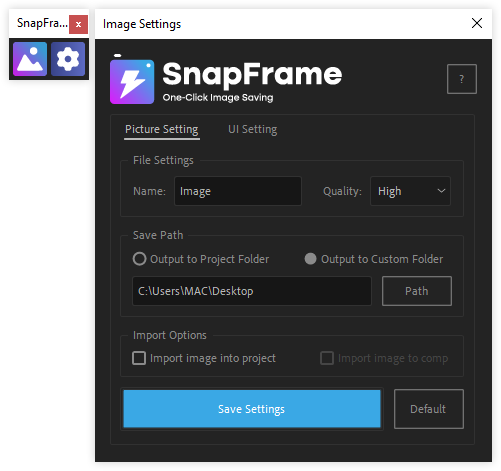Click the Path browse button
501x471 pixels.
(417, 291)
